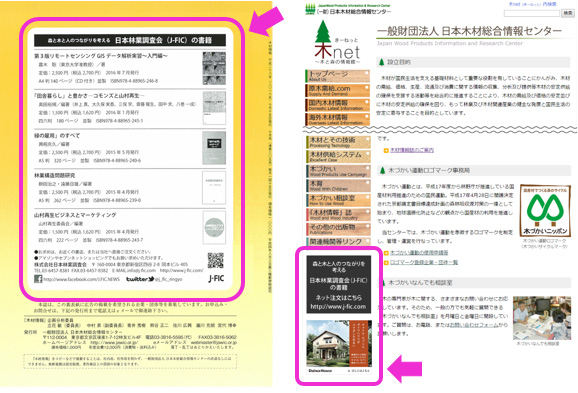Click the dark J-FIC 書籍 net order banner

pyautogui.click(x=338, y=285)
